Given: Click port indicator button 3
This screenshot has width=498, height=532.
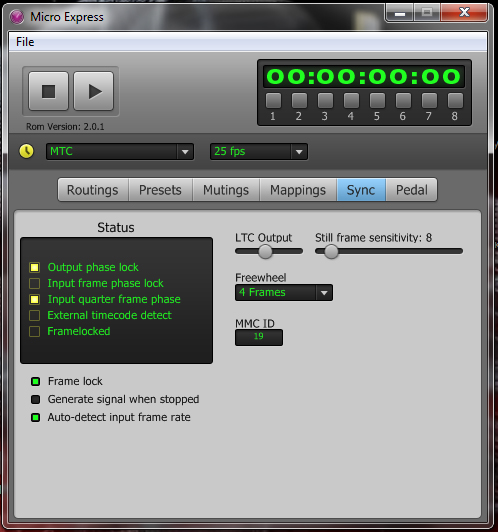Looking at the screenshot, I should tap(325, 100).
